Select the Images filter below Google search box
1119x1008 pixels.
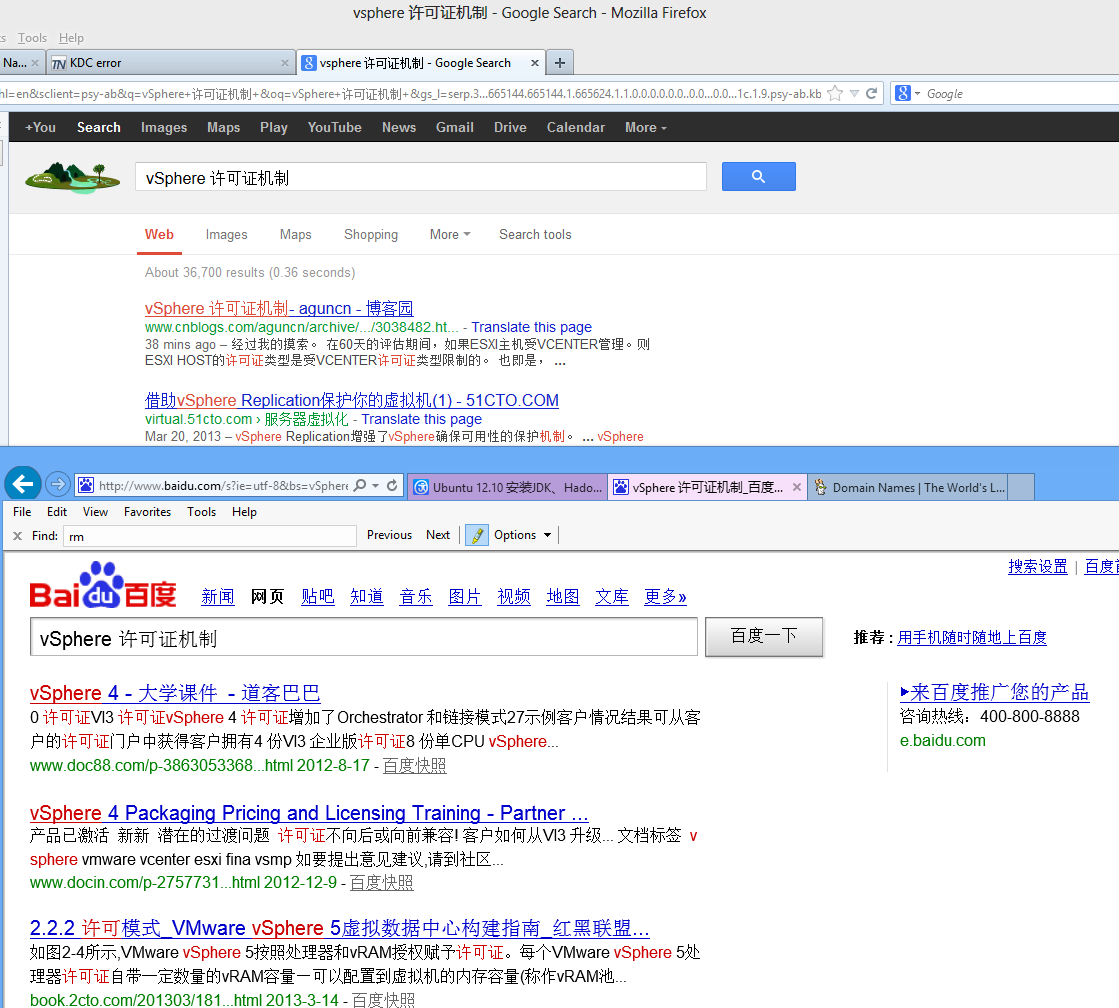[x=226, y=234]
